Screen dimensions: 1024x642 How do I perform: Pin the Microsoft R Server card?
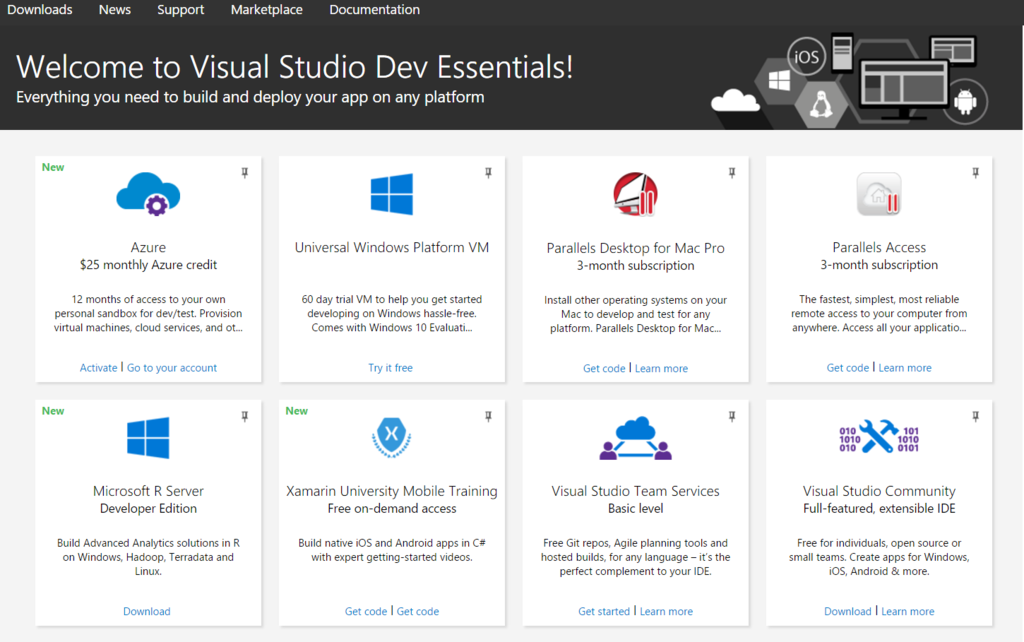(x=245, y=416)
